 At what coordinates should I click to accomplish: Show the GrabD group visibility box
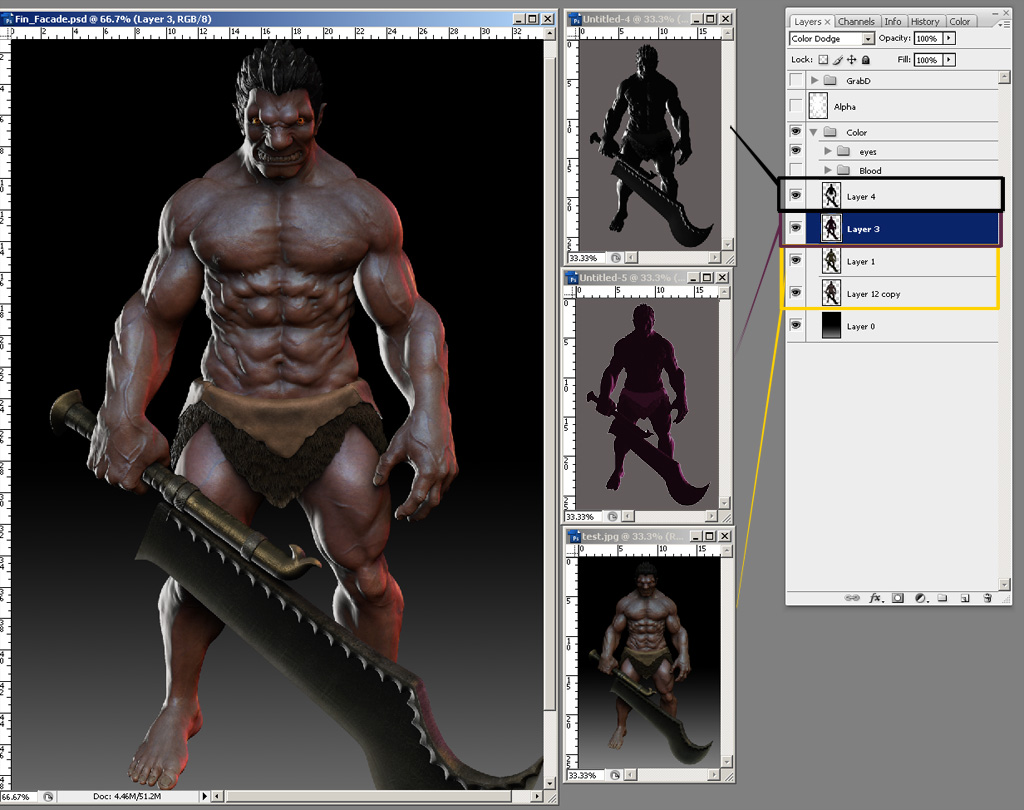coord(795,80)
